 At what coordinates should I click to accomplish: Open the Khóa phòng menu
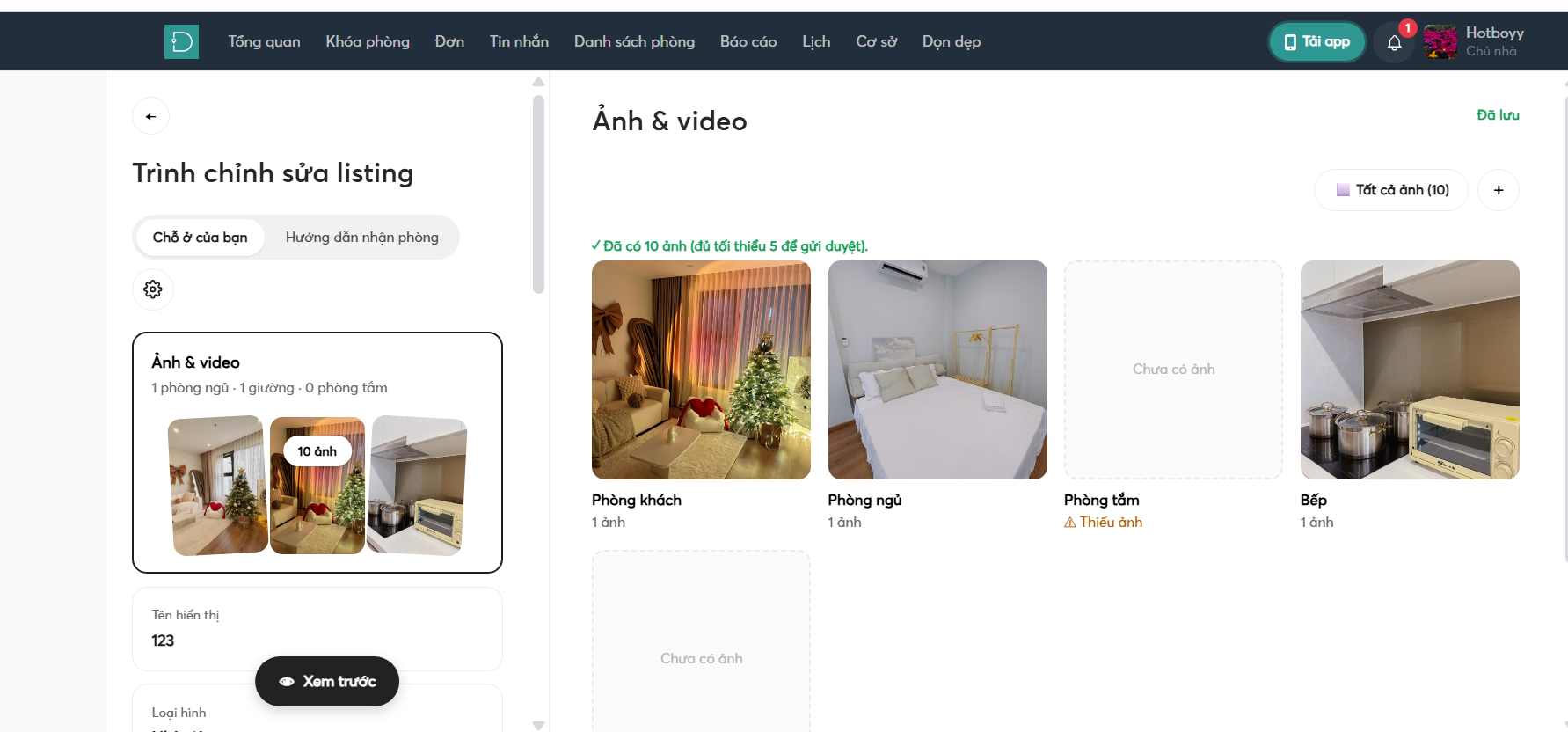(368, 41)
